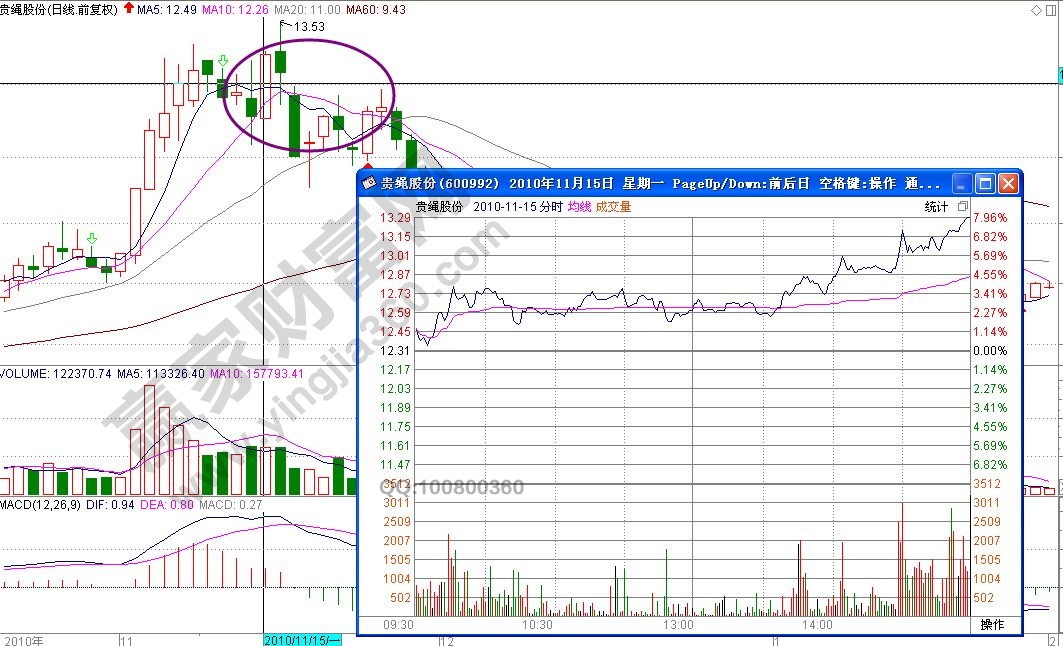Click the red up arrow beside stock name
The image size is (1063, 646).
click(128, 9)
